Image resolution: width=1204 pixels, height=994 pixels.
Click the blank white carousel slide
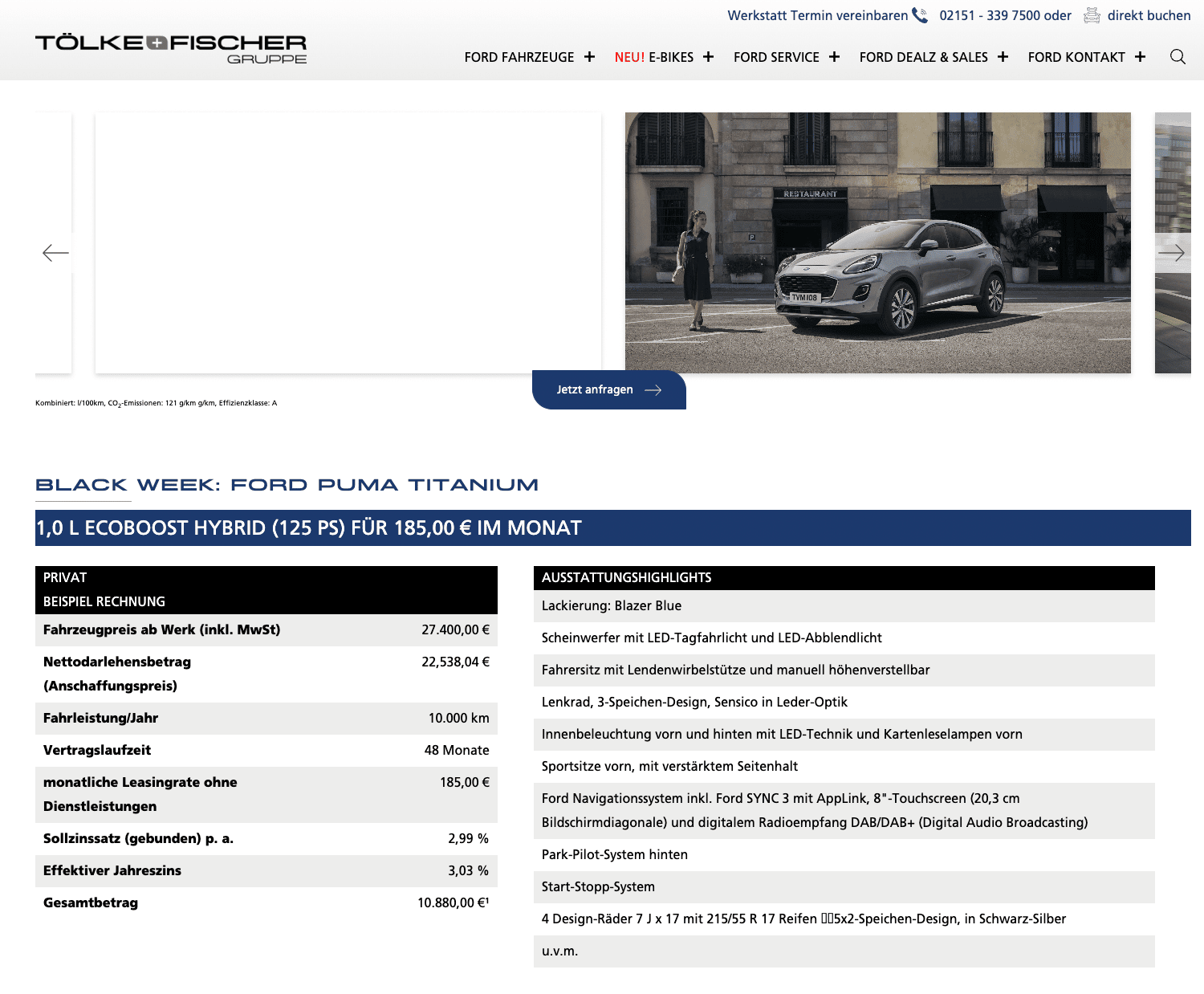pyautogui.click(x=348, y=242)
